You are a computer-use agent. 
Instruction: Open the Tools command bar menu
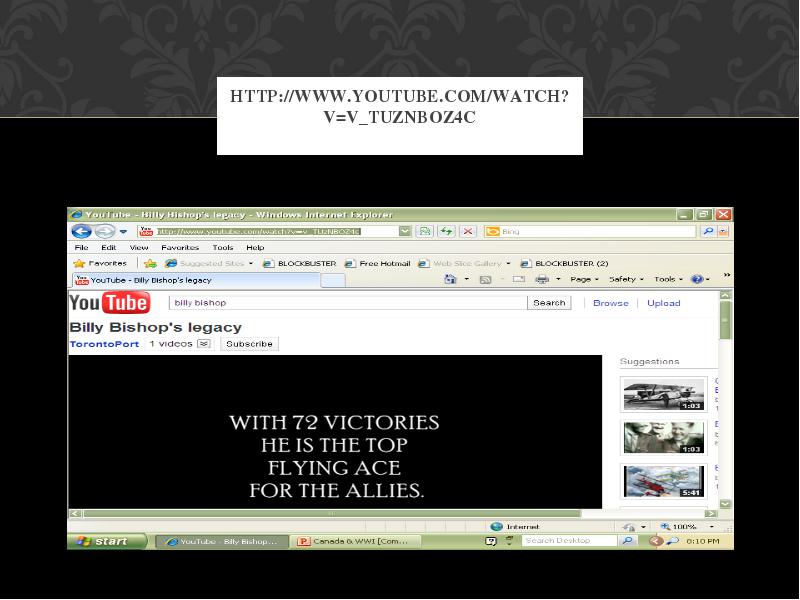tap(668, 279)
